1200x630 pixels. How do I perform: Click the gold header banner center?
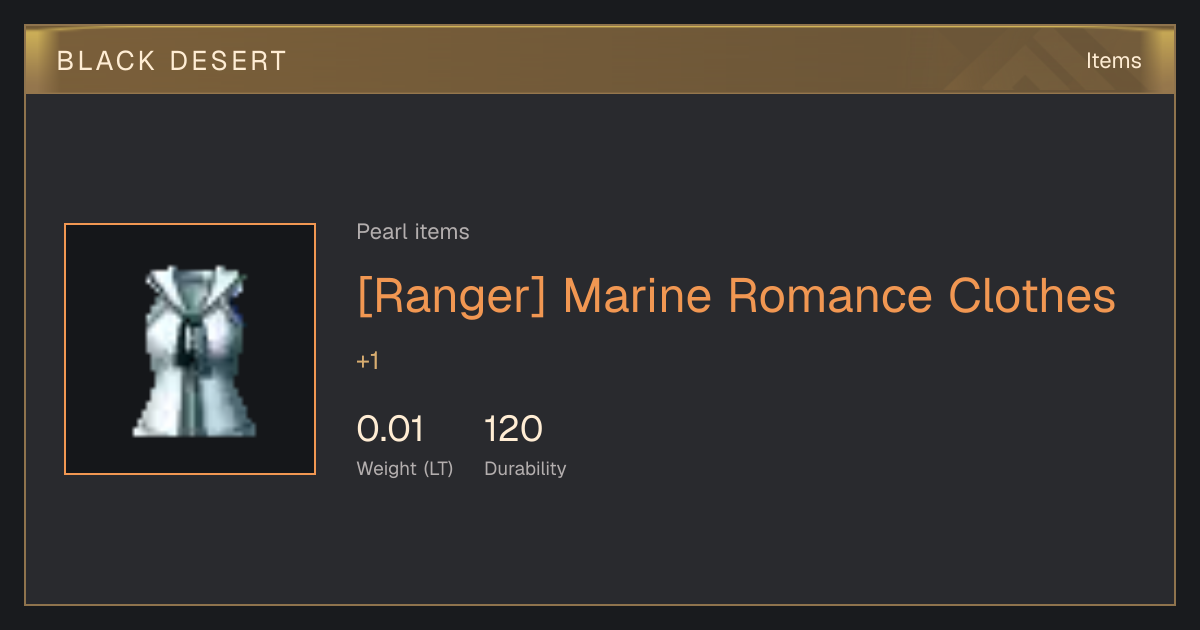coord(600,60)
